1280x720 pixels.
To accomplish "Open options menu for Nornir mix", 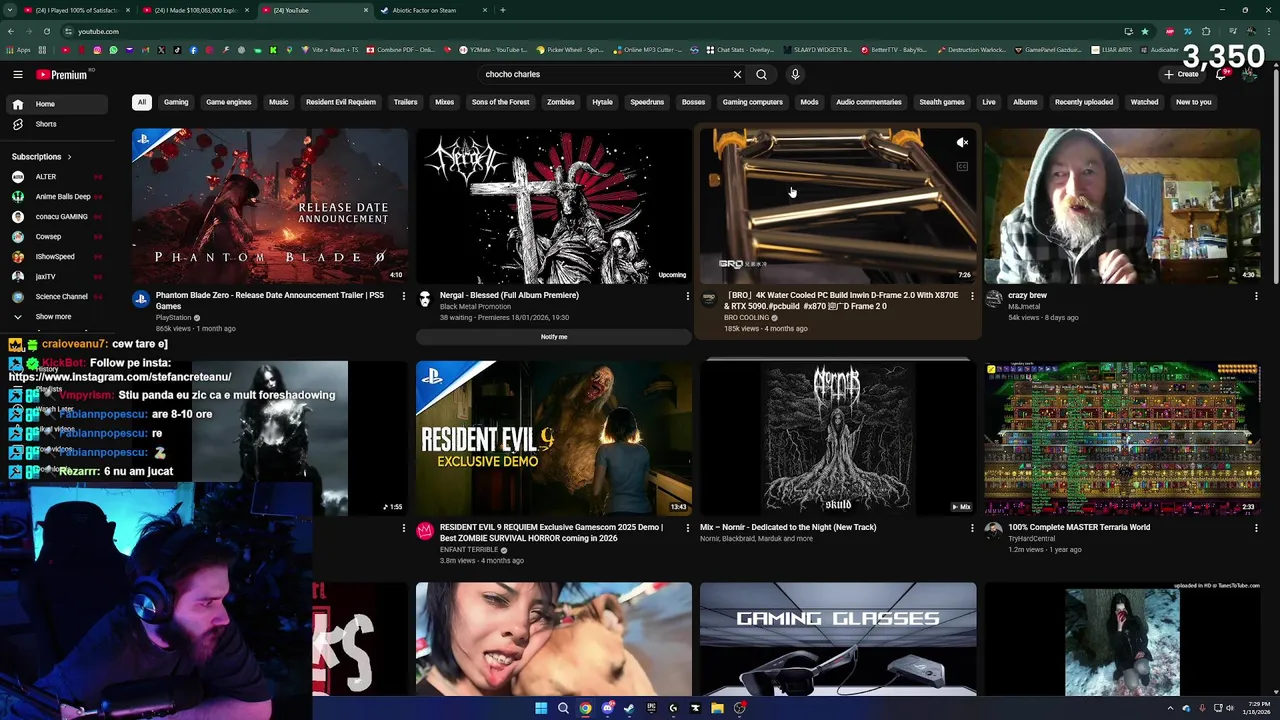I will [971, 528].
